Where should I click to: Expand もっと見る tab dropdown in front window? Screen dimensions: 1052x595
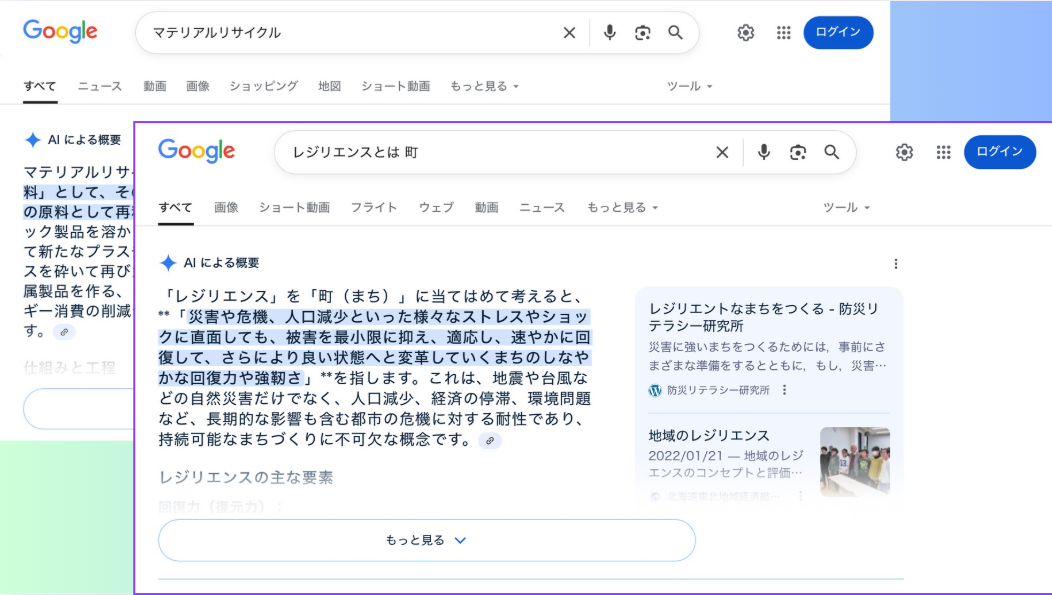coord(623,207)
